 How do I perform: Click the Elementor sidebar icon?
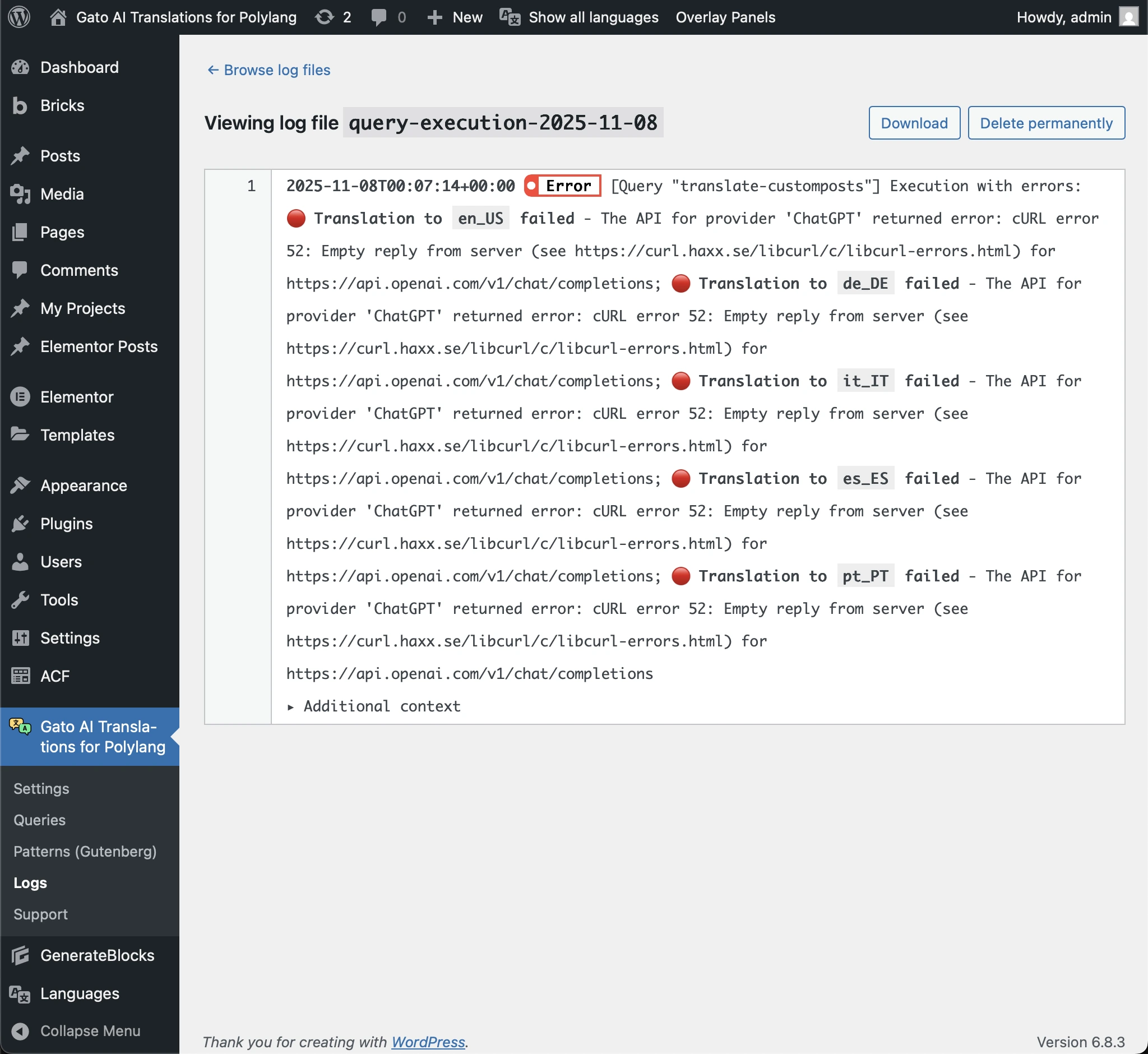pyautogui.click(x=20, y=397)
